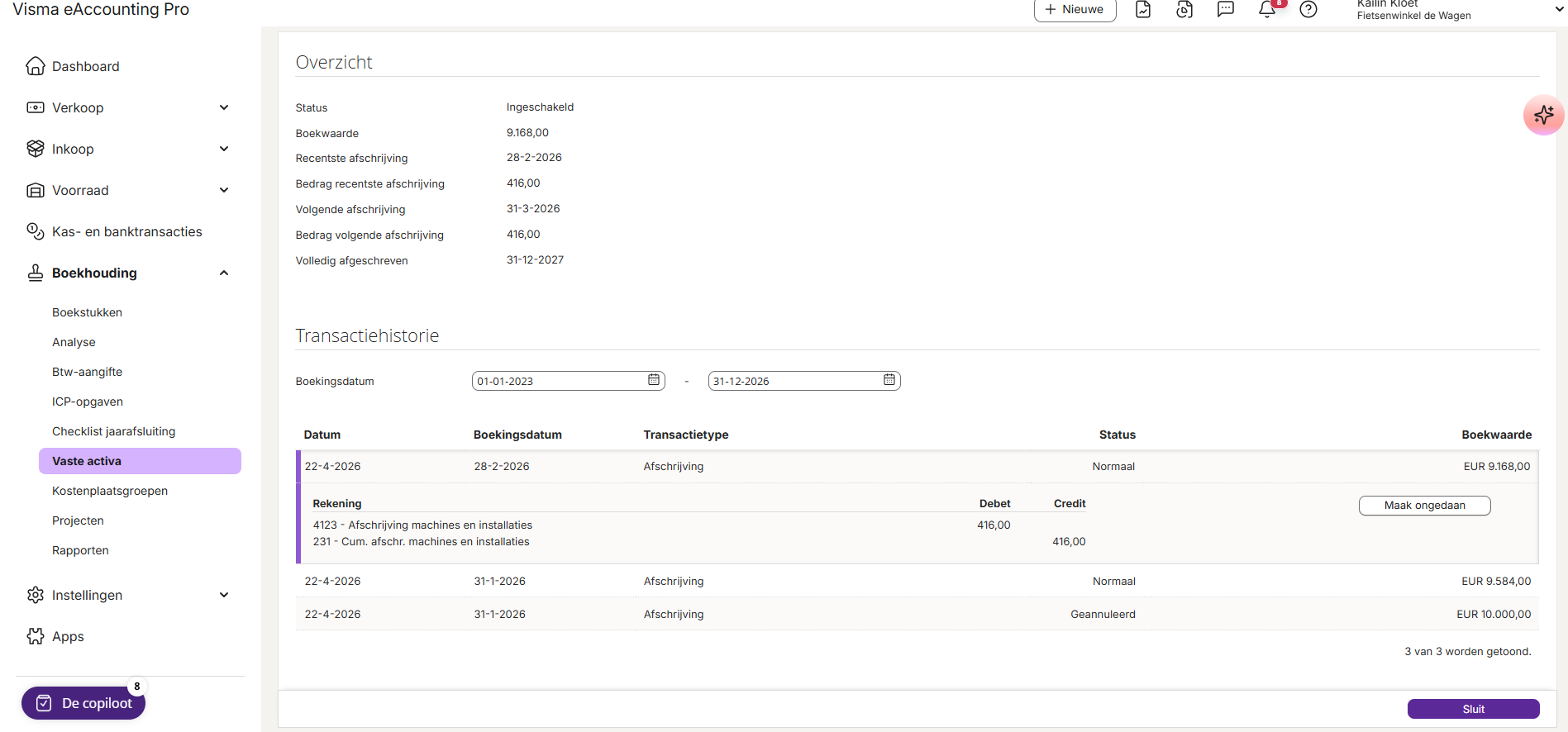The width and height of the screenshot is (1568, 732).
Task: Open Rapporten in the sidebar
Action: (x=80, y=550)
